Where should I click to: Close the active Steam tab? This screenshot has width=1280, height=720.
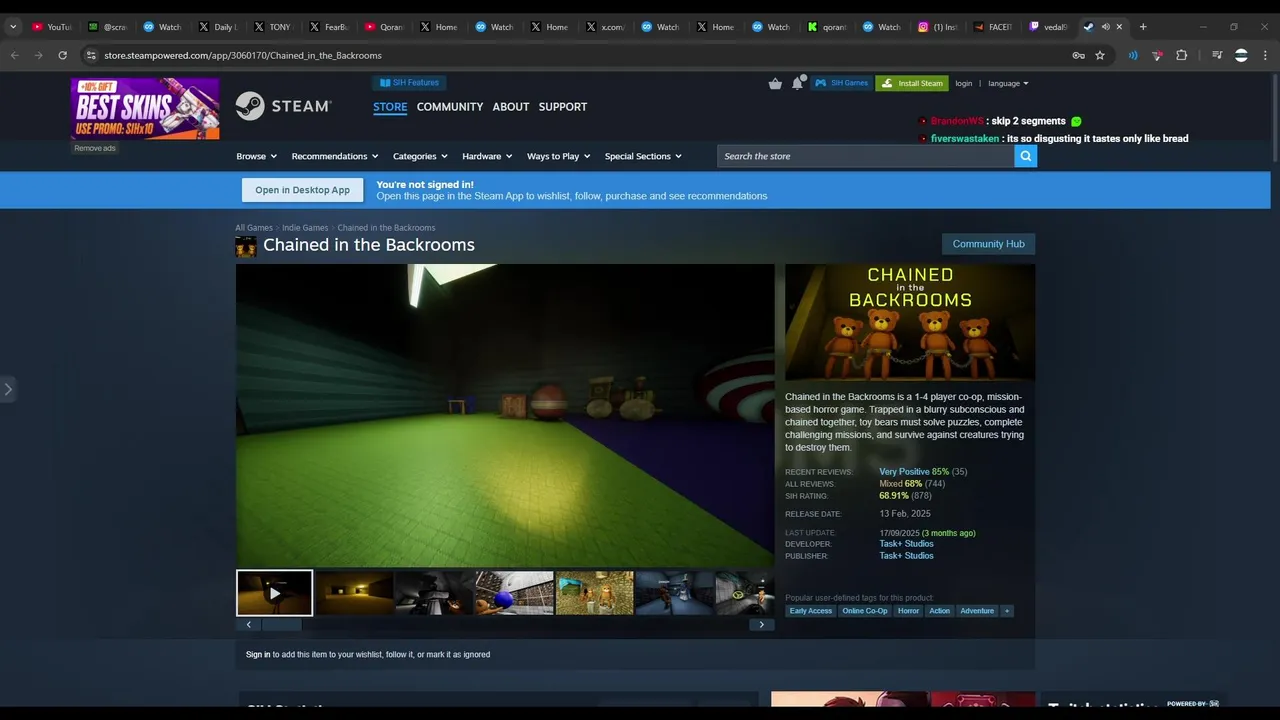click(x=1119, y=27)
